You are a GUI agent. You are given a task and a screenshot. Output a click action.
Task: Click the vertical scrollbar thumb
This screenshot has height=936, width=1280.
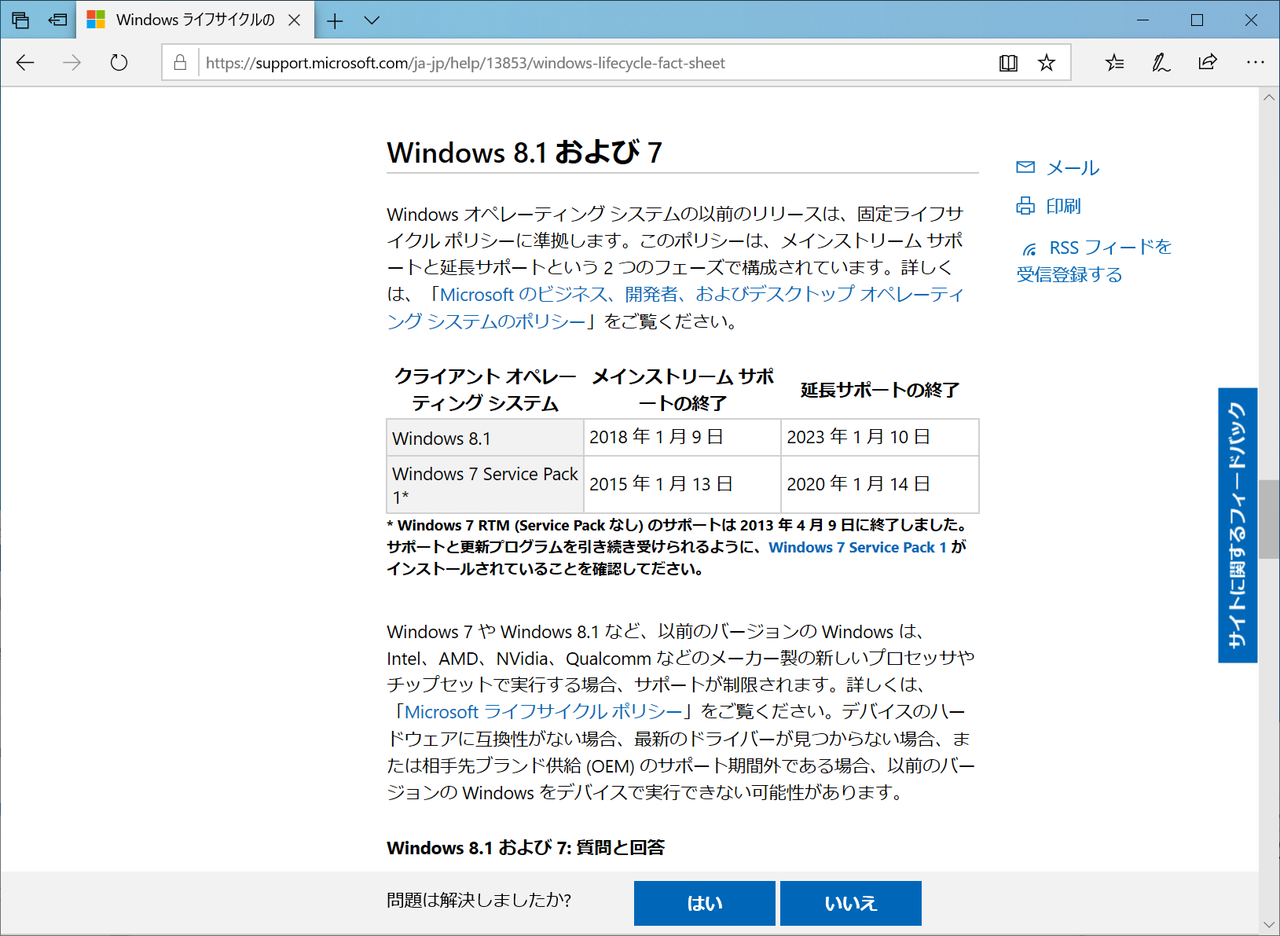tap(1269, 519)
